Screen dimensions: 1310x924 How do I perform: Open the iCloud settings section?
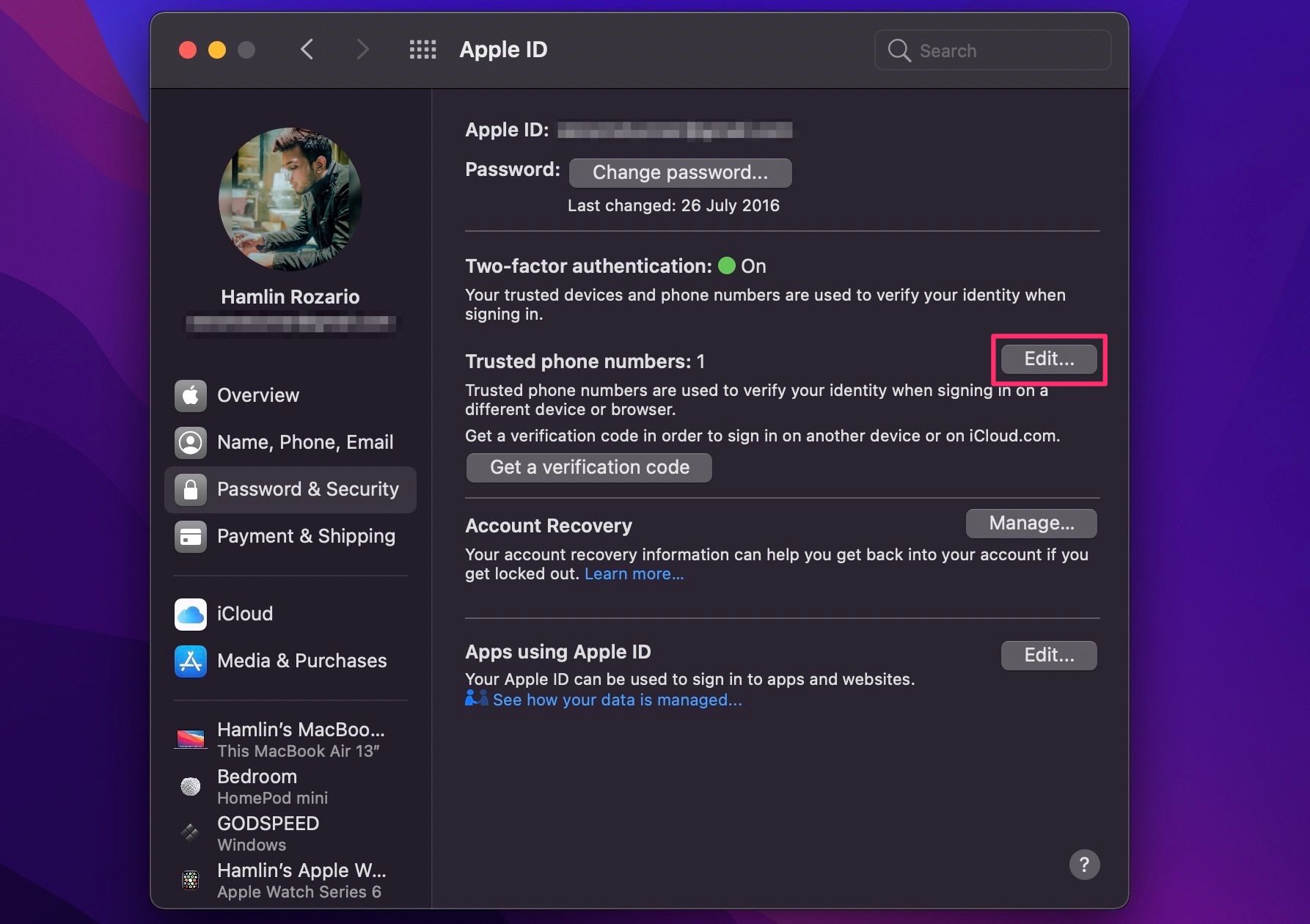pyautogui.click(x=244, y=614)
